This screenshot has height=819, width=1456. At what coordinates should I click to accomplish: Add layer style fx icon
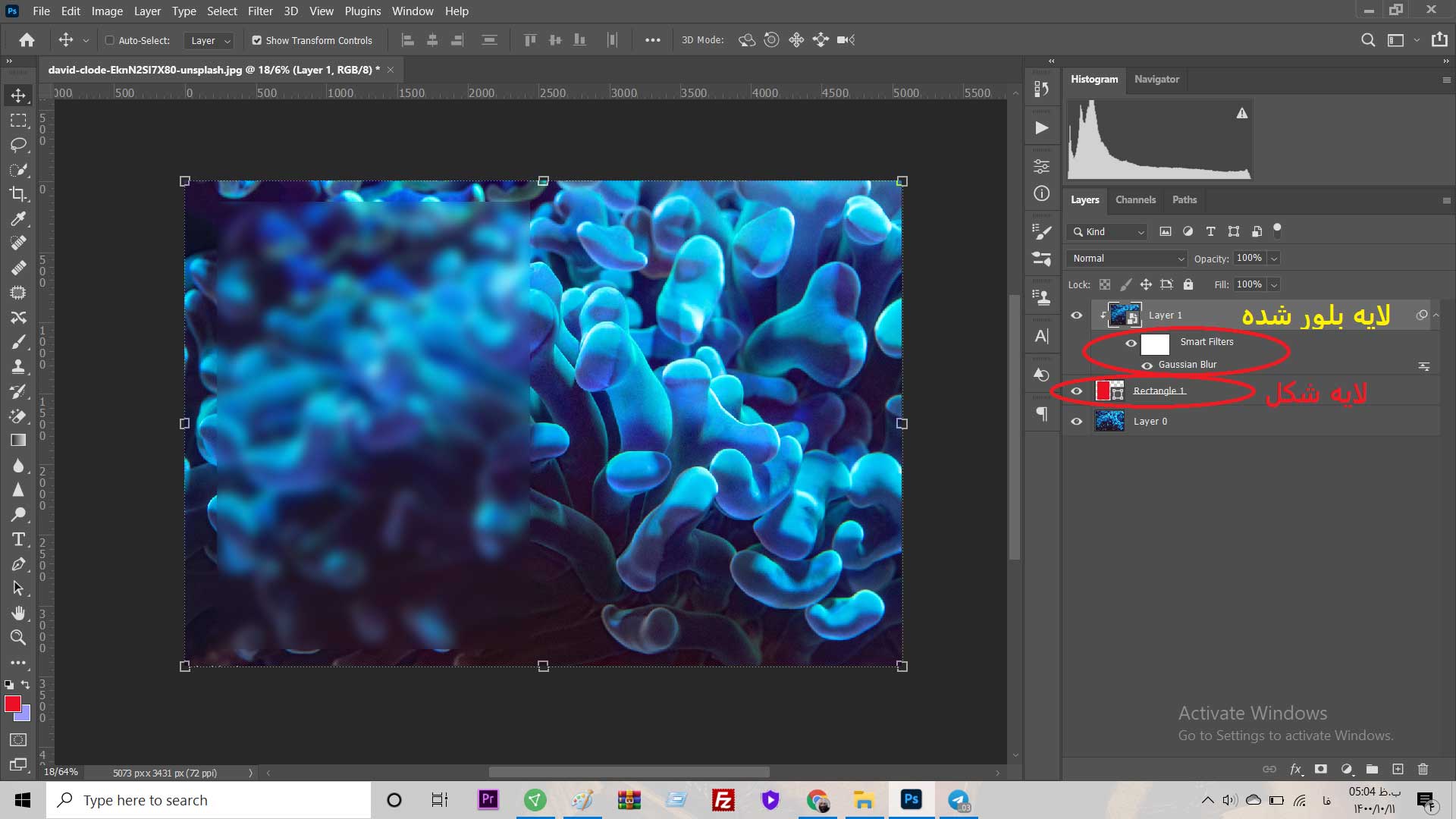point(1296,769)
